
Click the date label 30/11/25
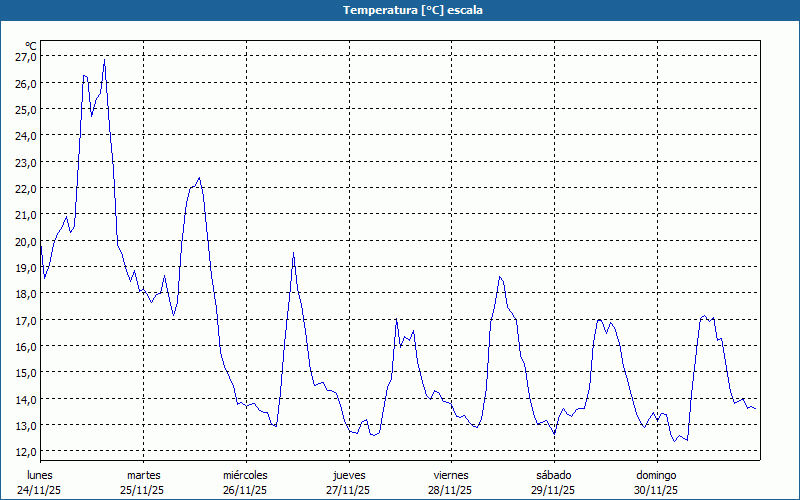pos(656,490)
